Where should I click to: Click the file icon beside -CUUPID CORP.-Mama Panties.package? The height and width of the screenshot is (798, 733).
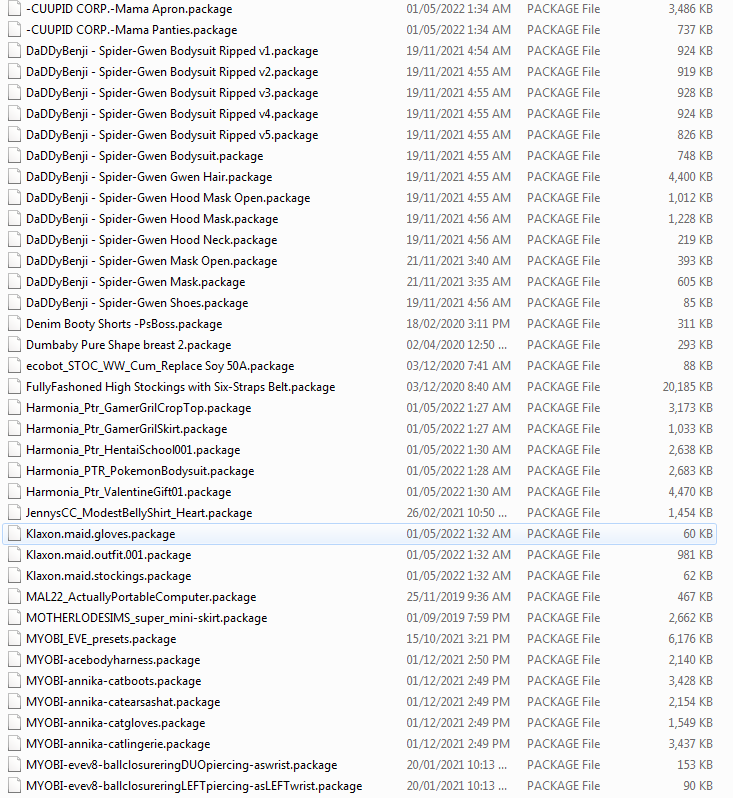click(x=14, y=30)
